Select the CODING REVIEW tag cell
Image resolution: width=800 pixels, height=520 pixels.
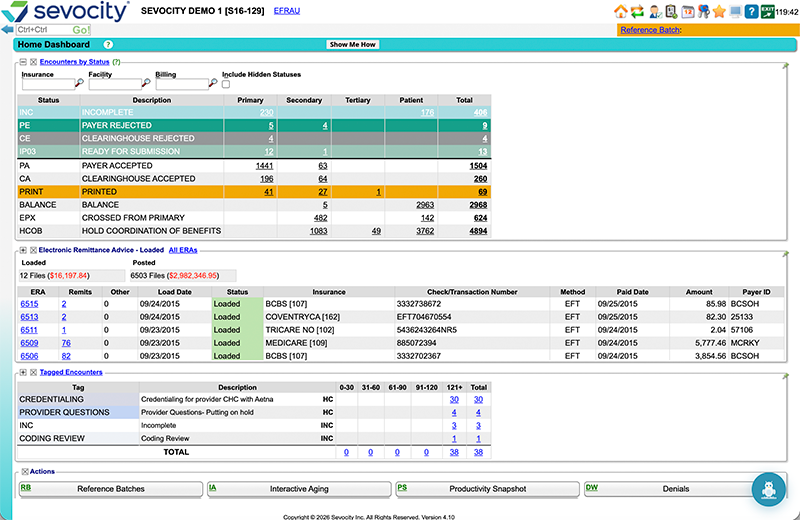pyautogui.click(x=78, y=438)
